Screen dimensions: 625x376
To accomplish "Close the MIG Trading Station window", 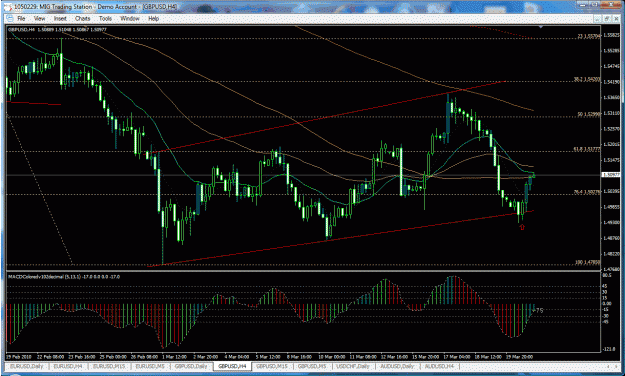I will tap(611, 5).
